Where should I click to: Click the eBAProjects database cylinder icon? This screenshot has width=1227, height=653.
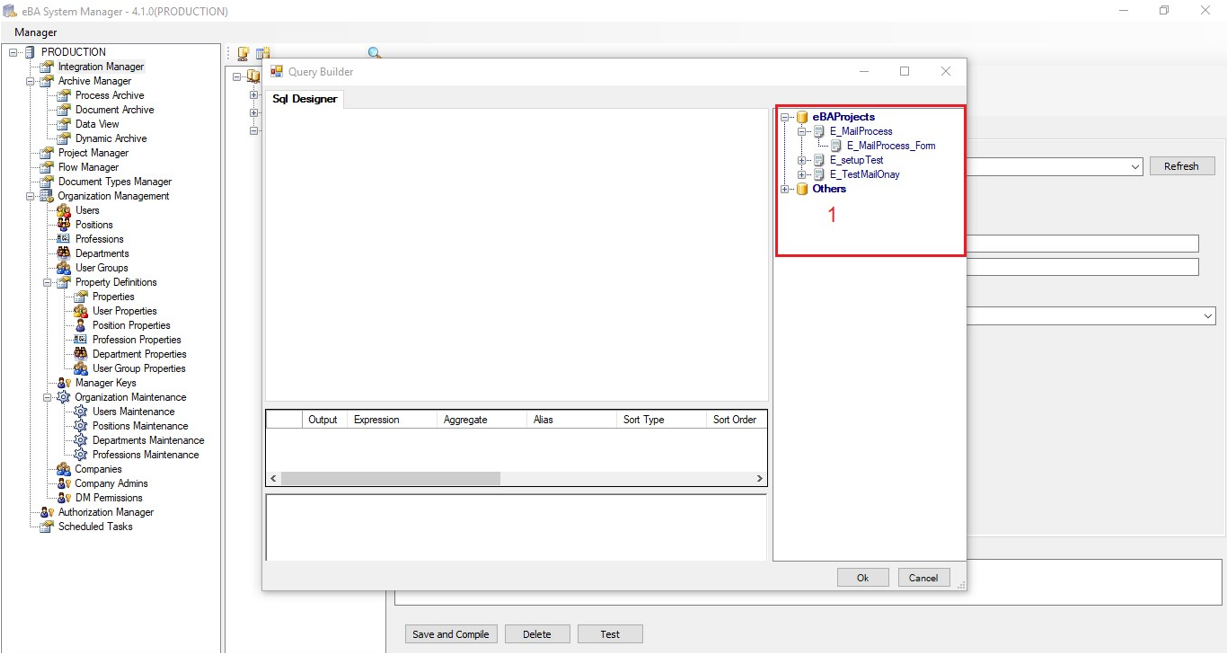tap(802, 117)
